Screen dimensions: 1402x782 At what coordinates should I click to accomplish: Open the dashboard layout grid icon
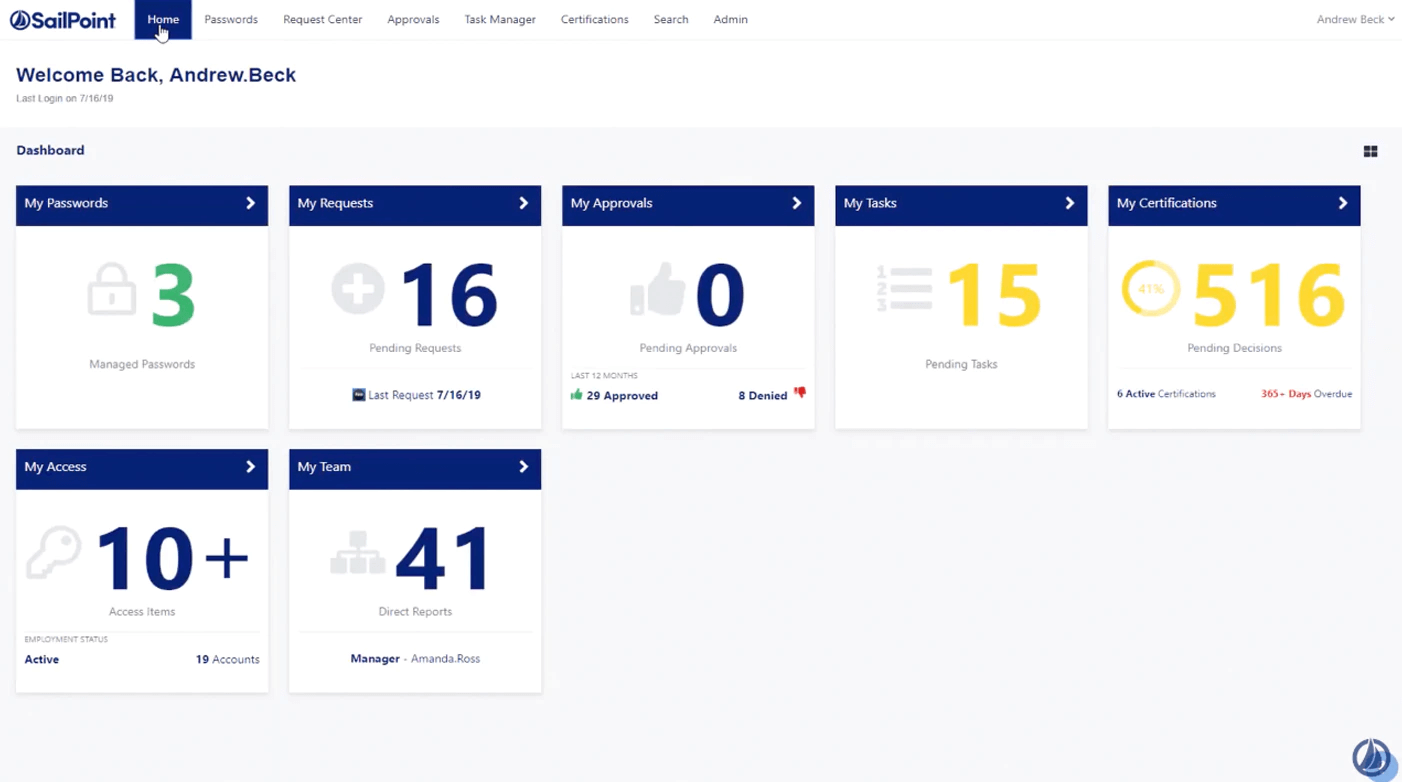click(1370, 150)
